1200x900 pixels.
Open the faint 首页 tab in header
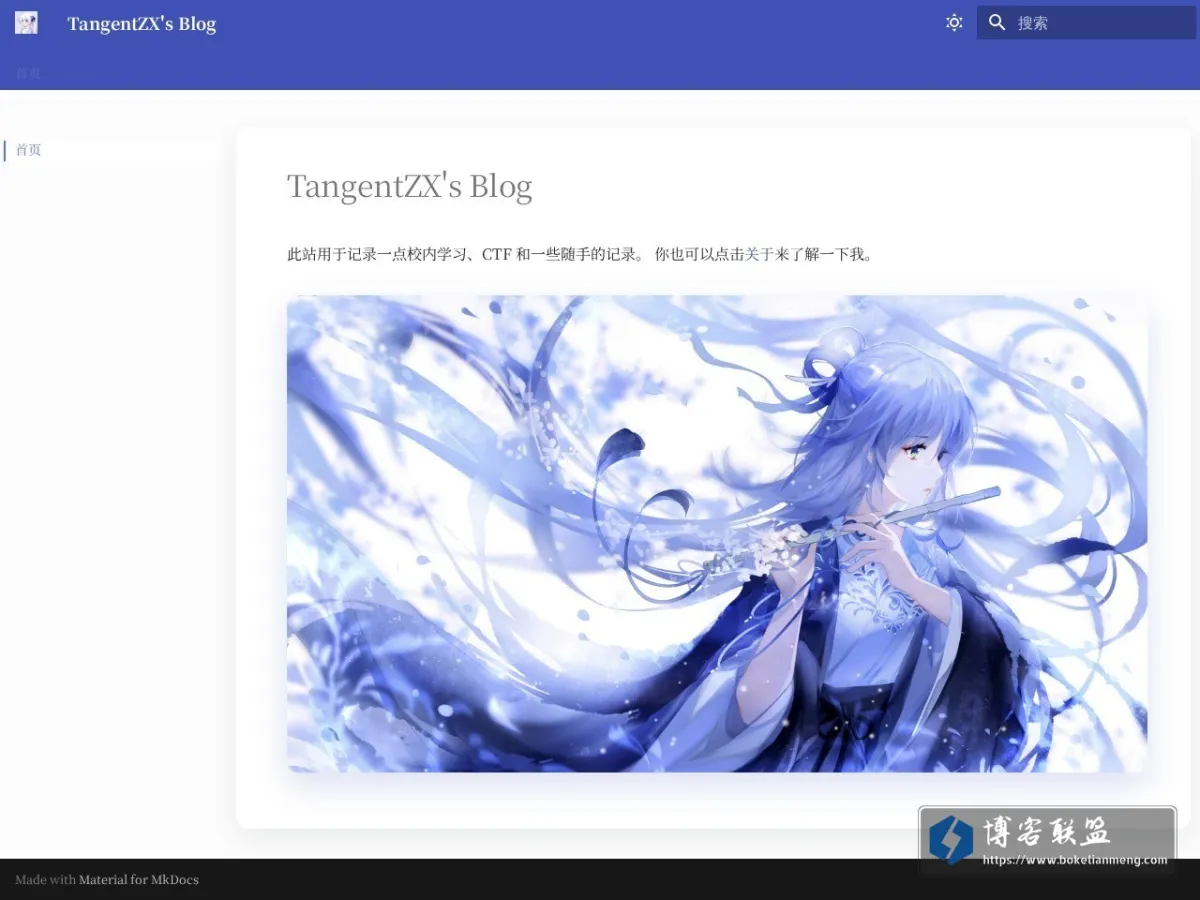click(28, 74)
